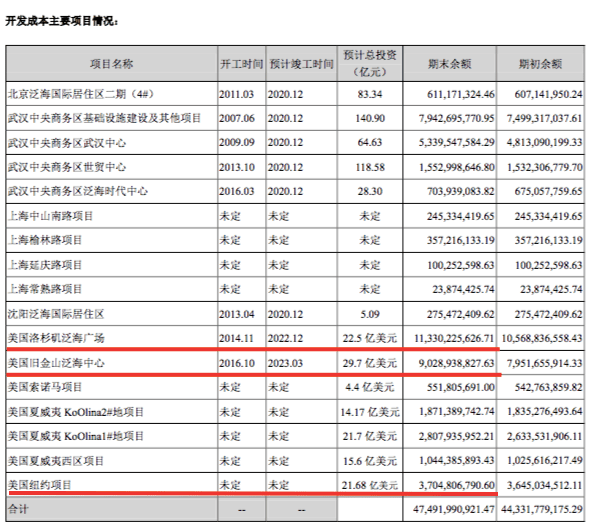Click opening balance 3,645,034,512.11
590x529 pixels.
[544, 485]
